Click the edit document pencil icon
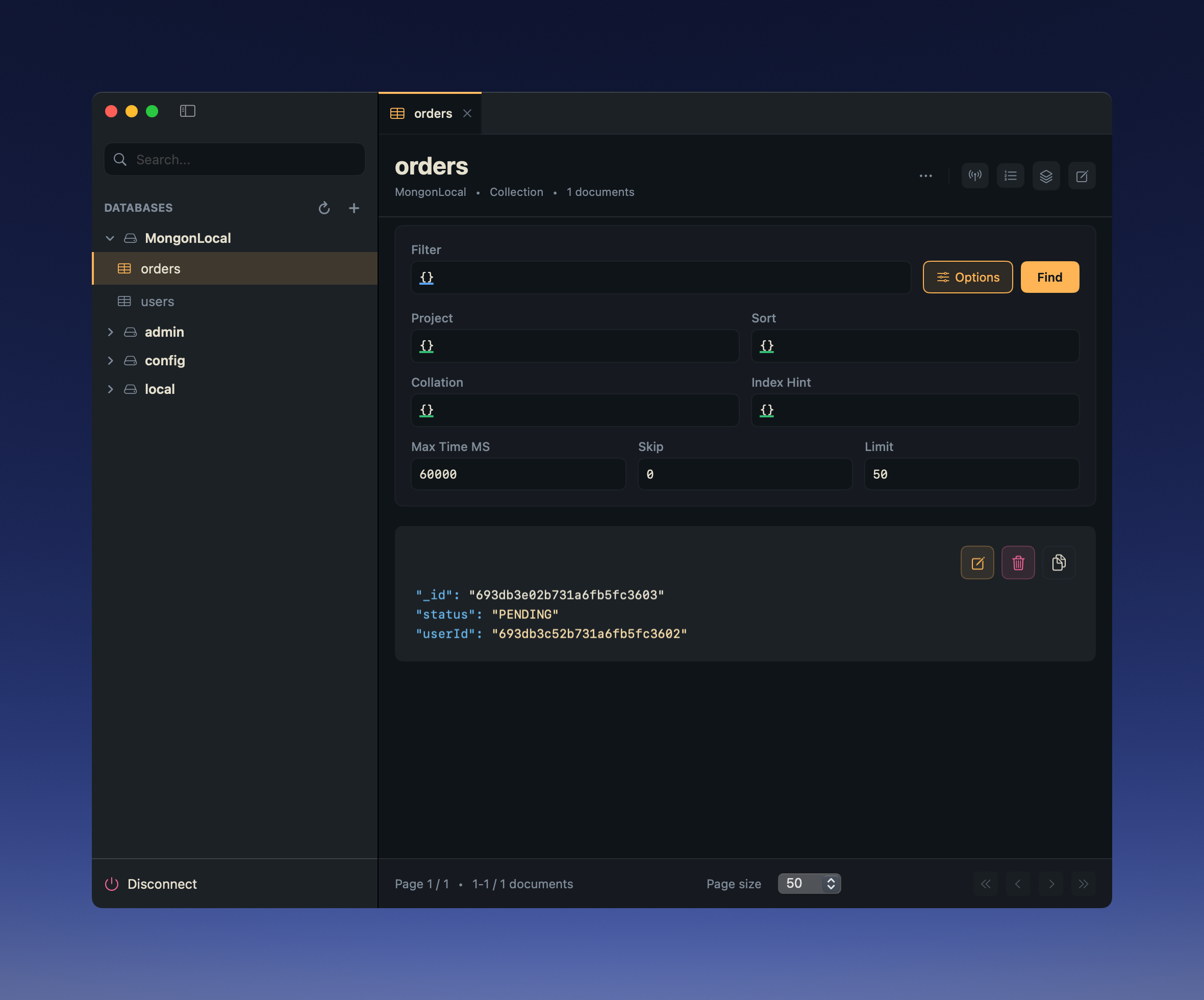Viewport: 1204px width, 1000px height. 977,562
